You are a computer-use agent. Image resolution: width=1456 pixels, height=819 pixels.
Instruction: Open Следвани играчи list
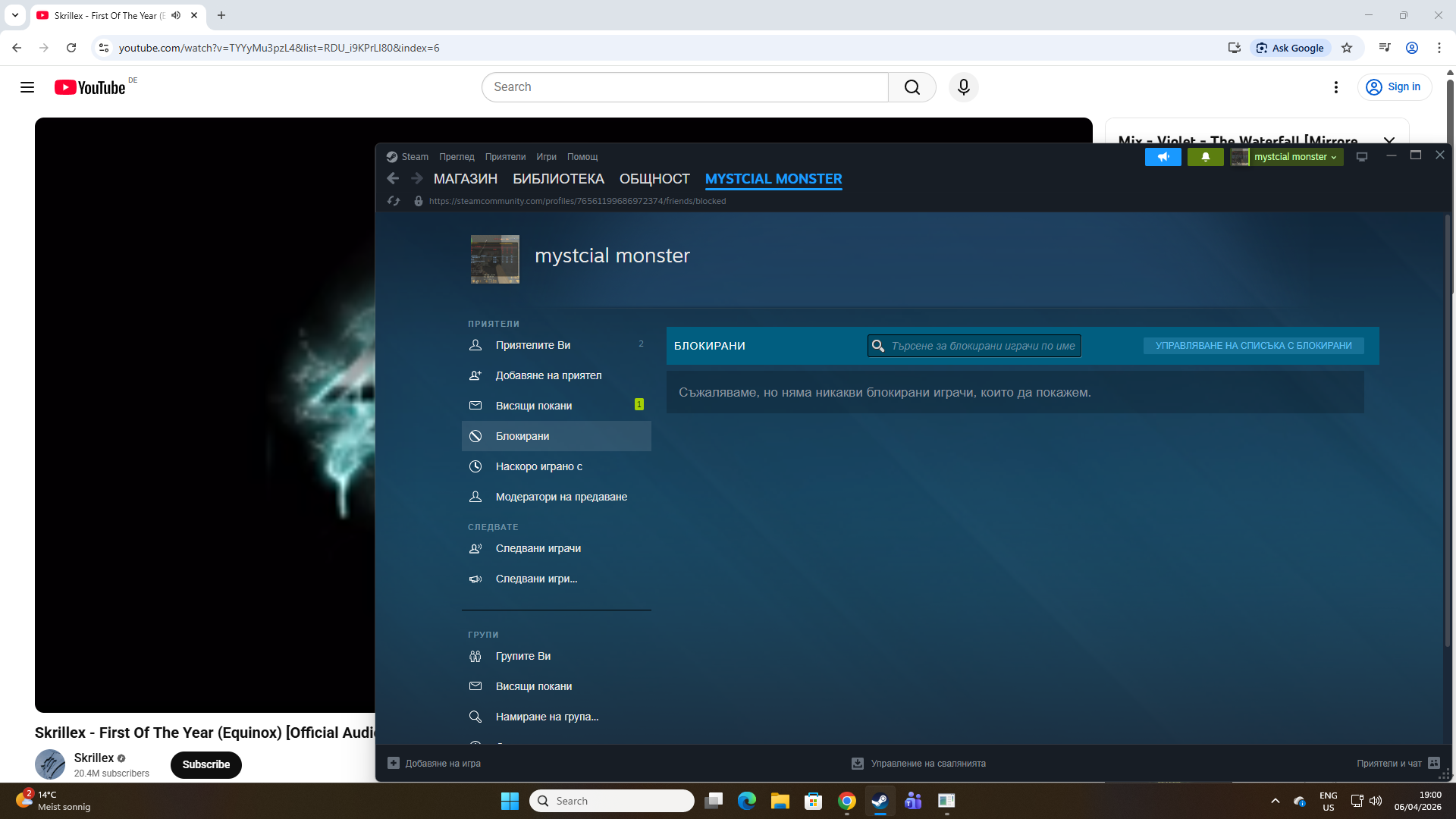556,548
